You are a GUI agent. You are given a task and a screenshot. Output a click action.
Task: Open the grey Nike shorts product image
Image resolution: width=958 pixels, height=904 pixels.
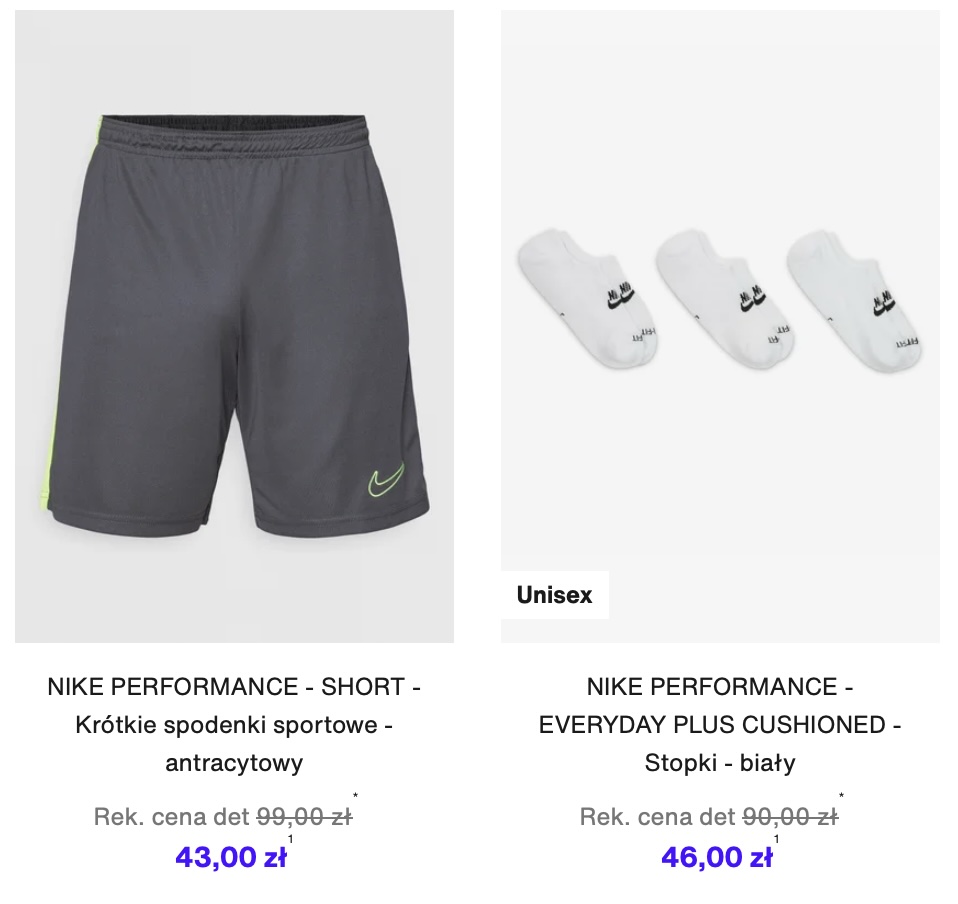(x=234, y=326)
